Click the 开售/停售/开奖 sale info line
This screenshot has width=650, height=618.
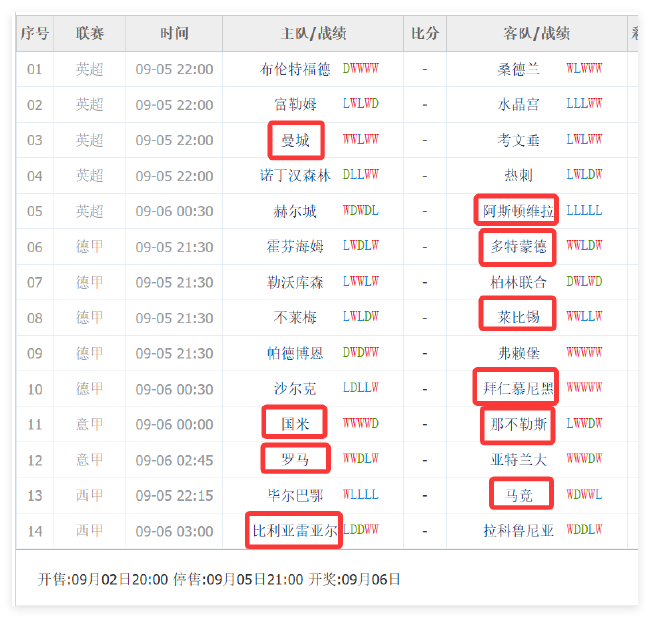(x=219, y=579)
